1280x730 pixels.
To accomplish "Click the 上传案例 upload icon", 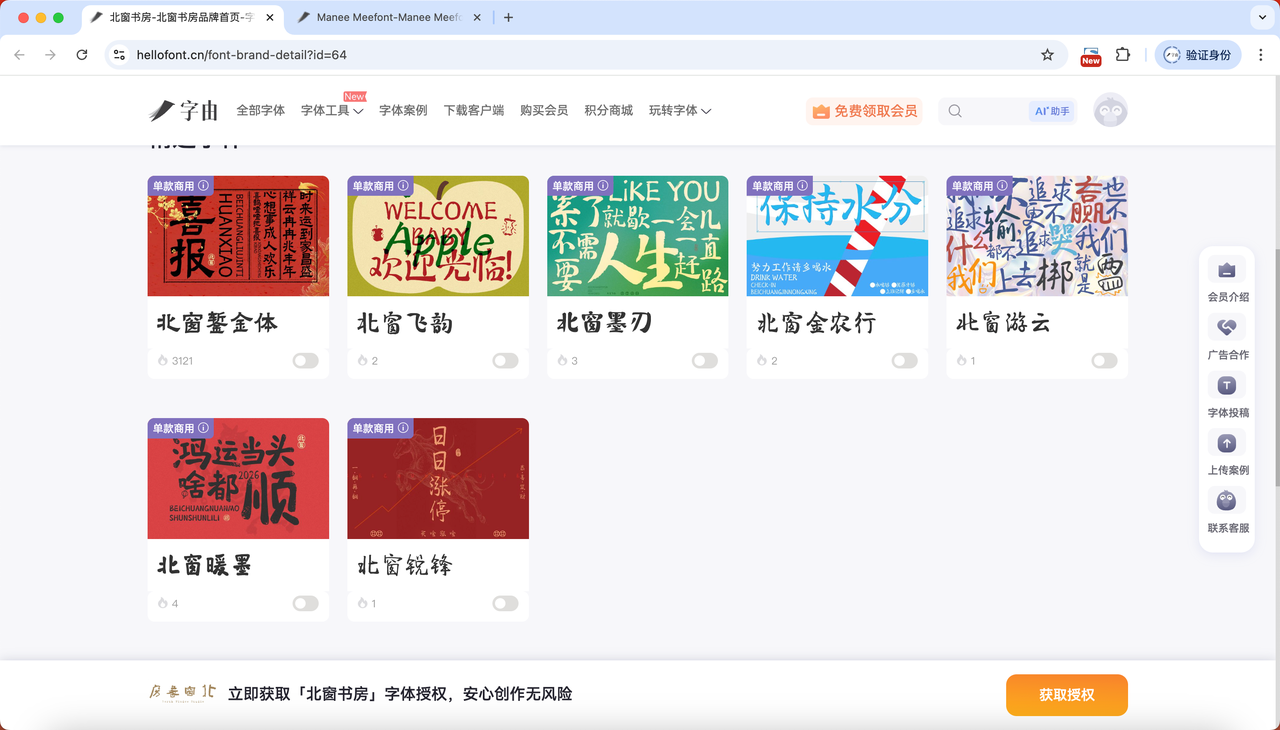I will (1227, 443).
